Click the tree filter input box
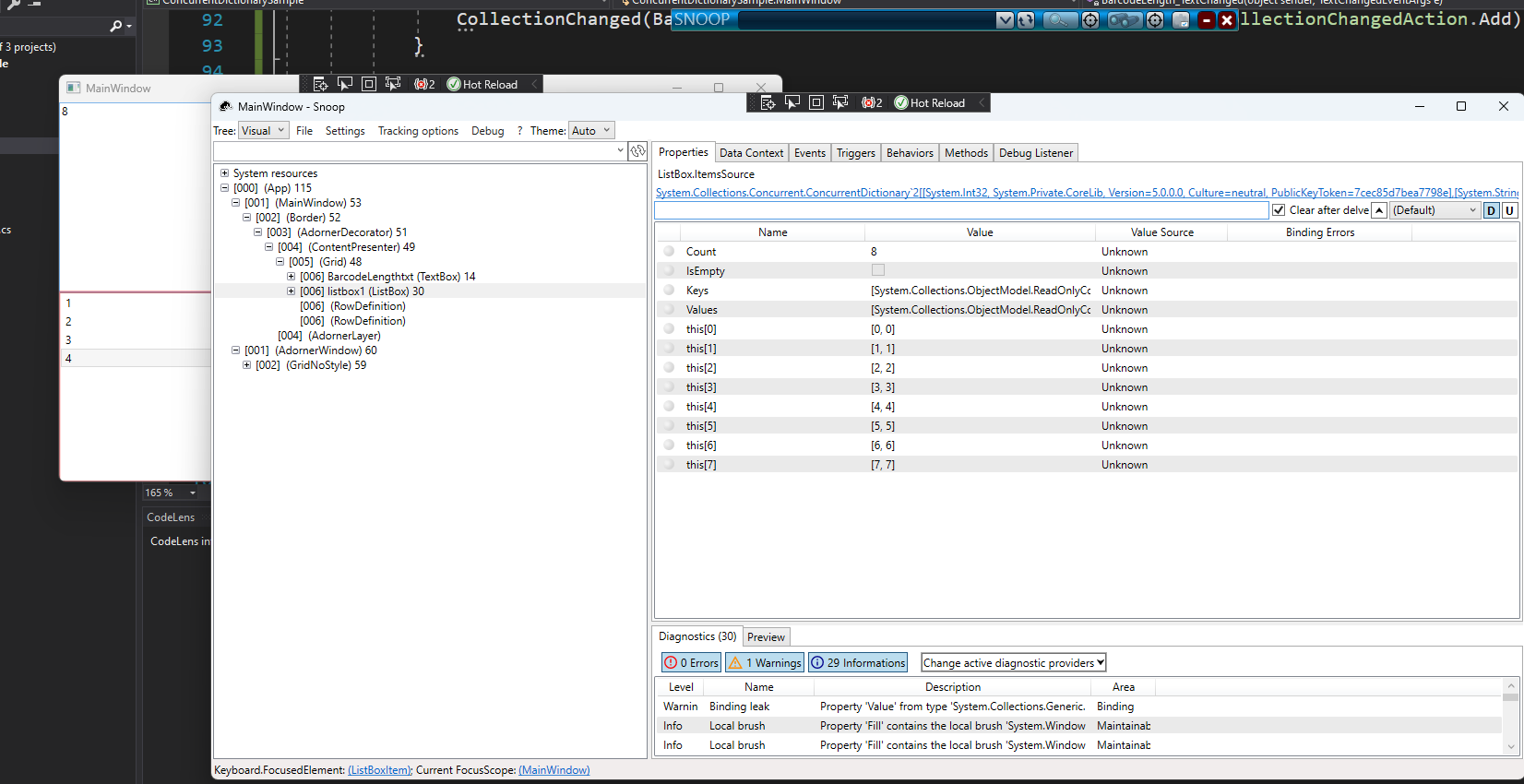Image resolution: width=1524 pixels, height=784 pixels. pyautogui.click(x=420, y=151)
